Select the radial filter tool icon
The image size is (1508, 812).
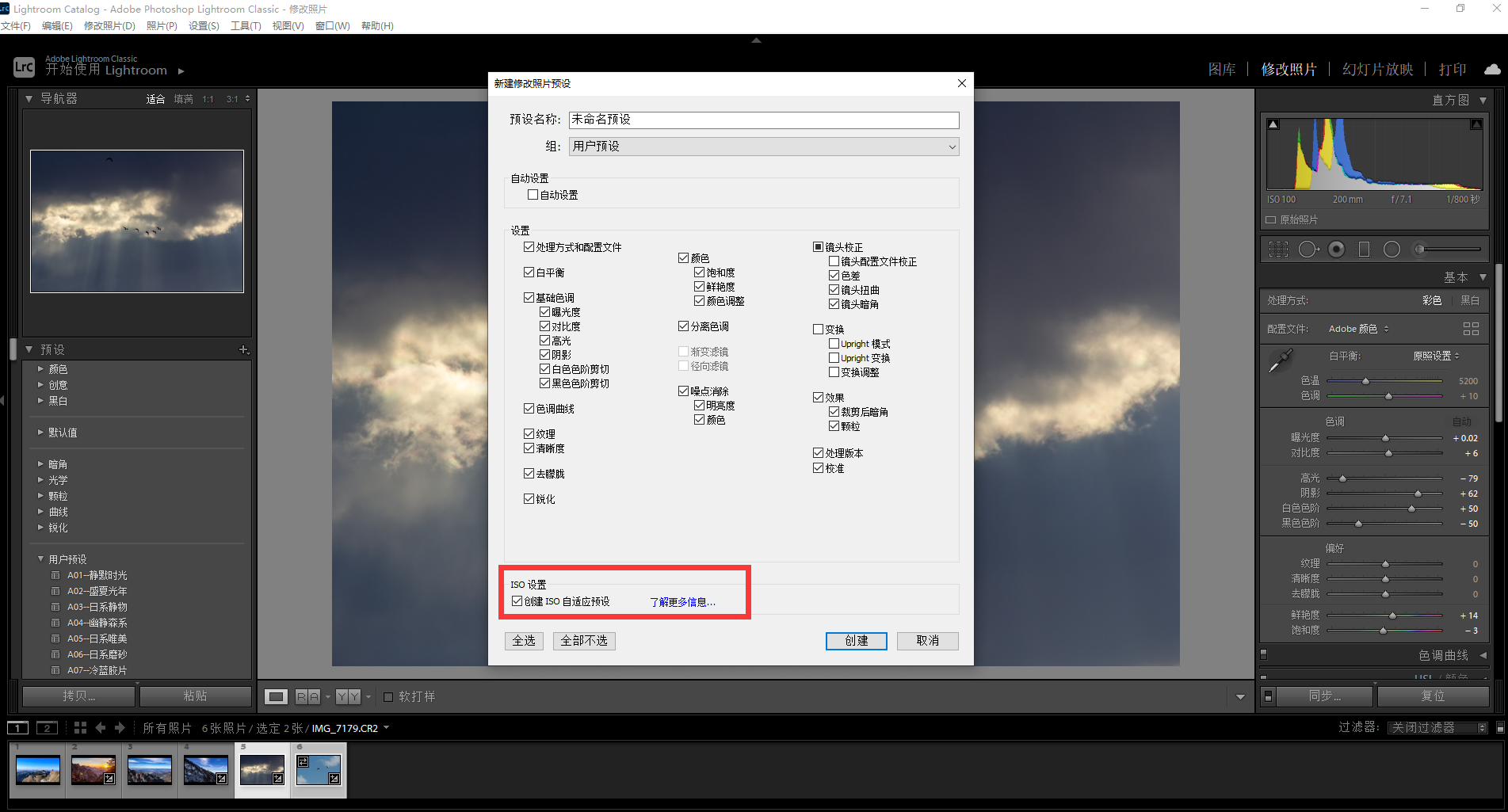[1392, 250]
